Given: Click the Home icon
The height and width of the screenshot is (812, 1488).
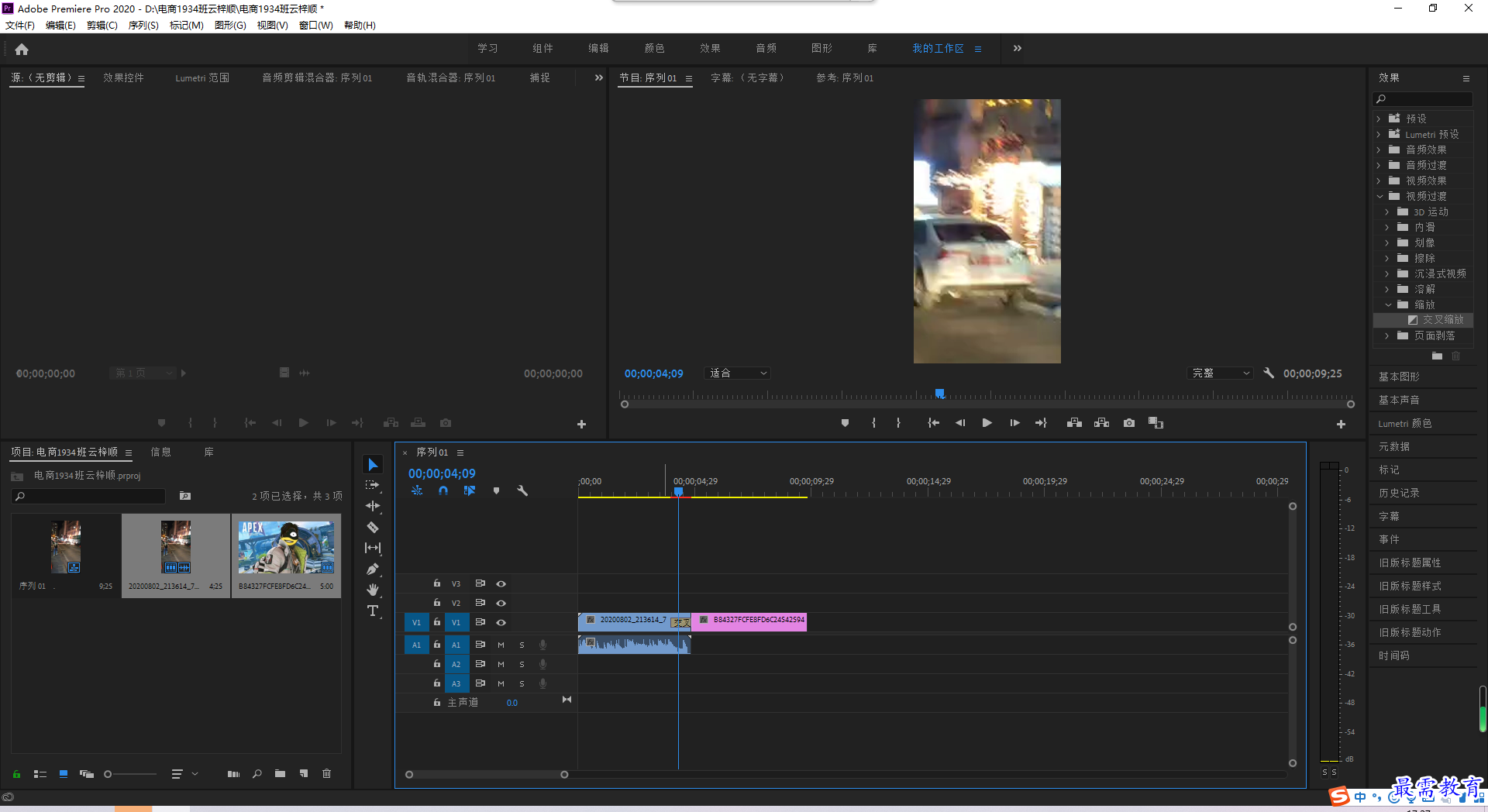Looking at the screenshot, I should tap(22, 49).
